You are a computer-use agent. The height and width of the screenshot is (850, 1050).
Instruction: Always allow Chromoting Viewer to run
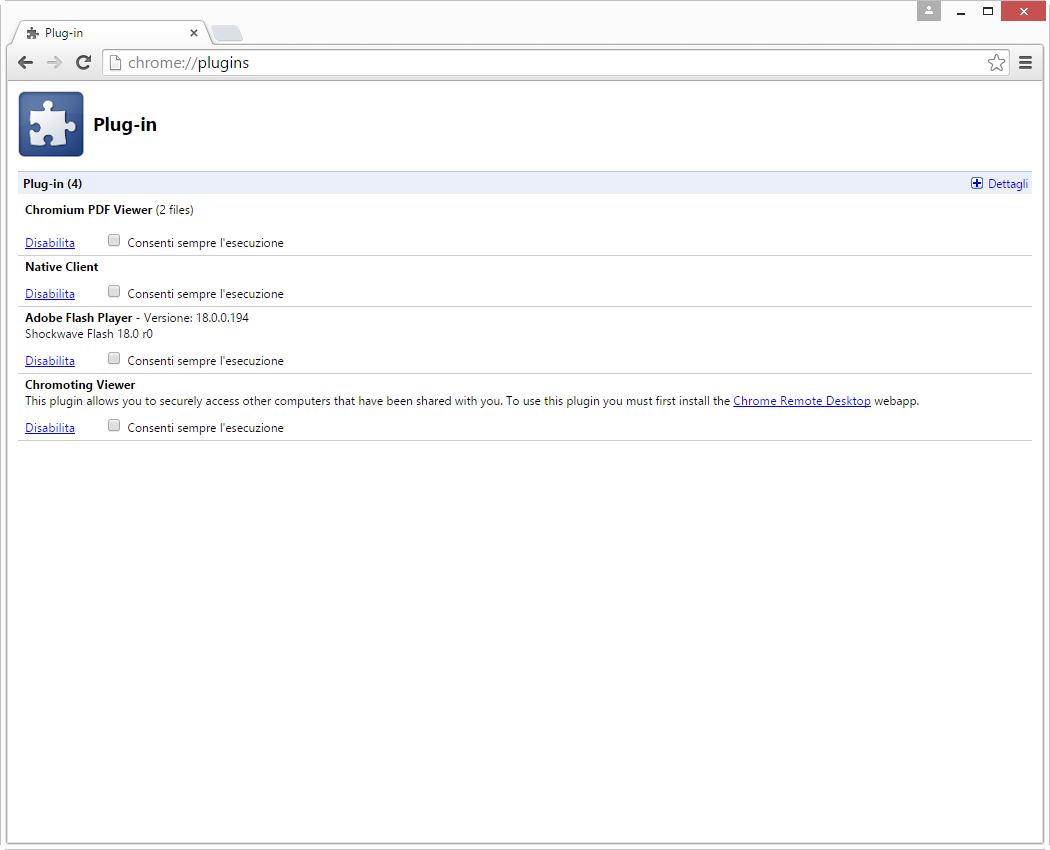(x=114, y=425)
